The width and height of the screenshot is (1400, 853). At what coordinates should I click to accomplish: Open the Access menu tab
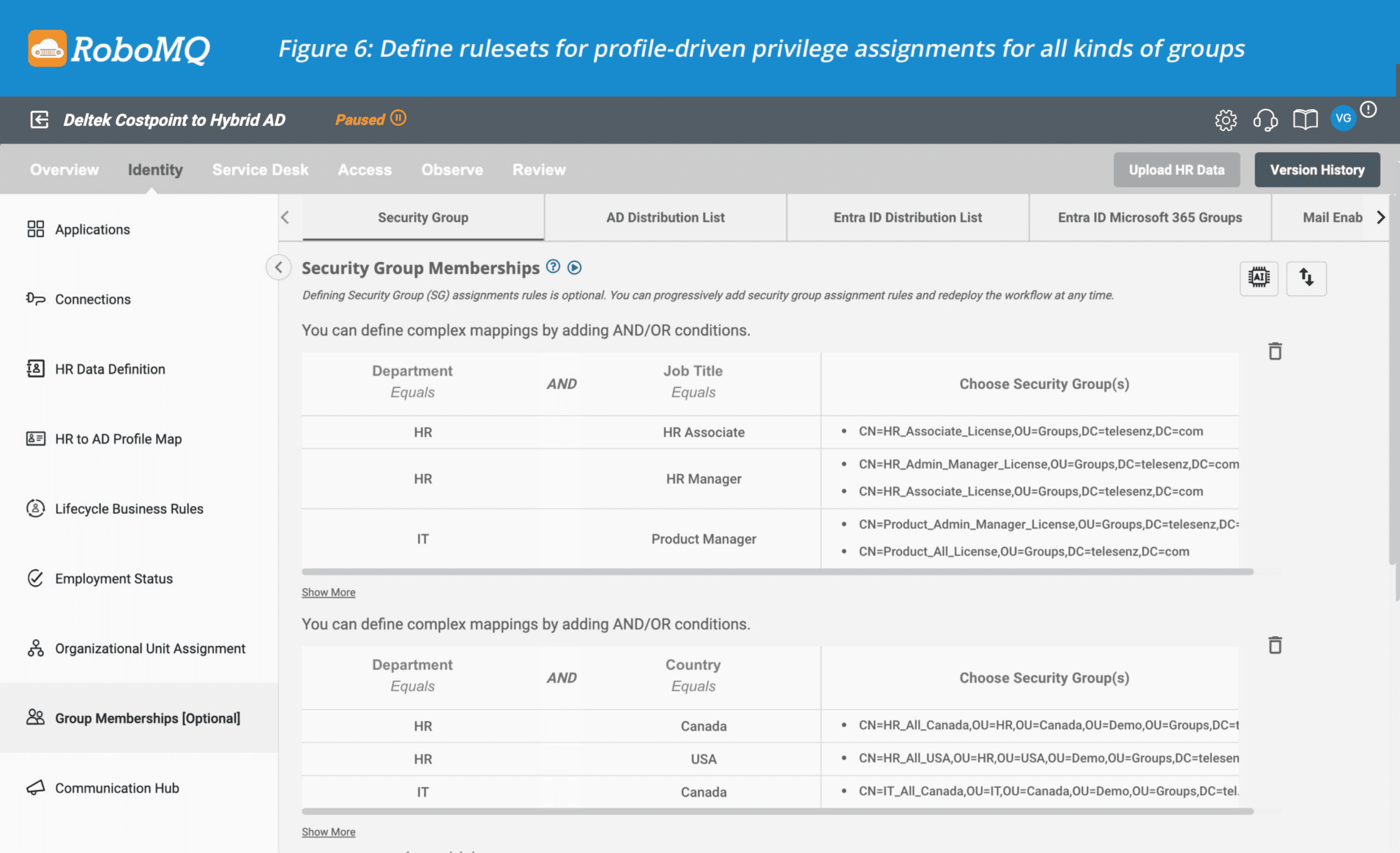click(364, 170)
